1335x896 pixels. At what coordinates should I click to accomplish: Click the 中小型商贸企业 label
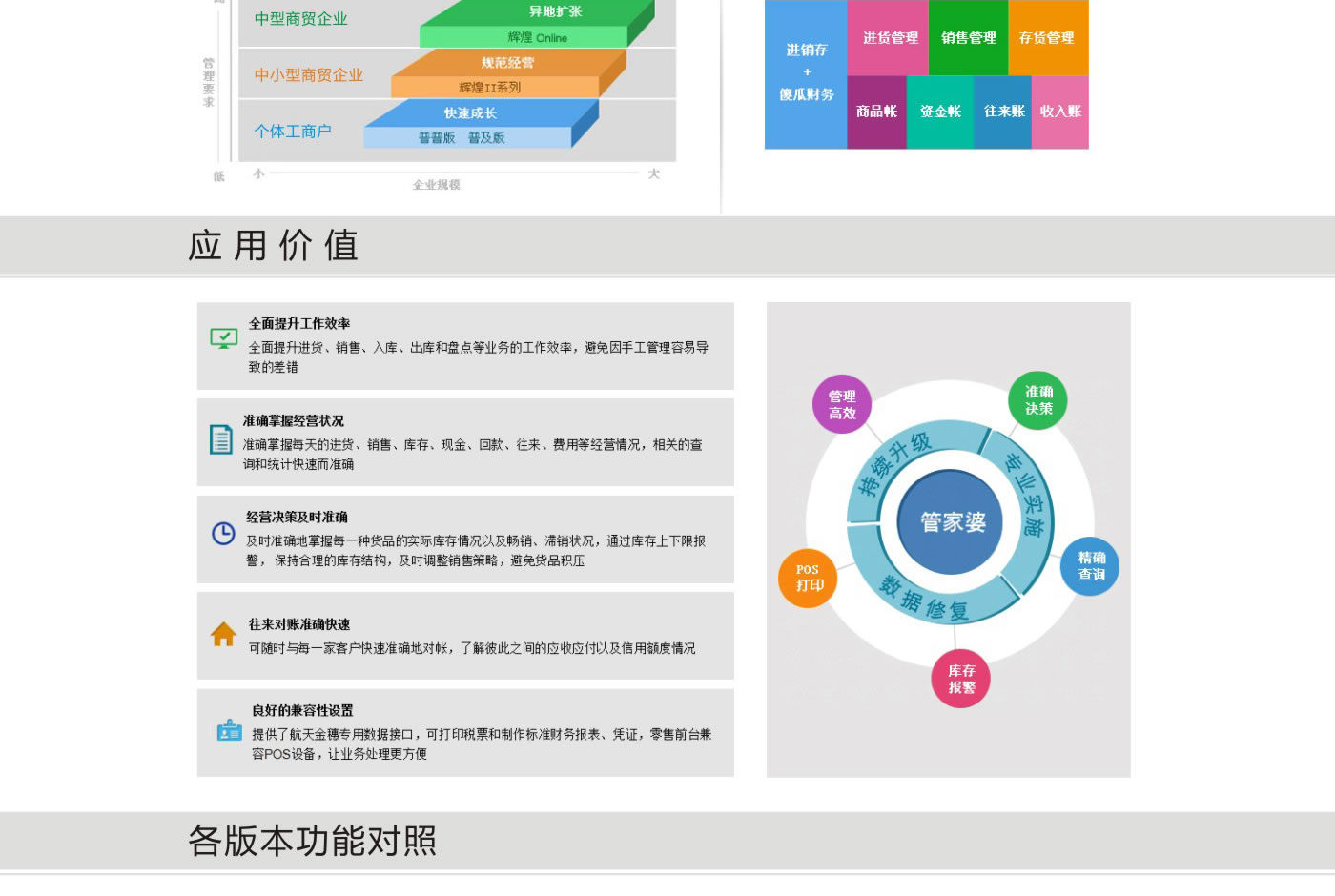pyautogui.click(x=309, y=75)
